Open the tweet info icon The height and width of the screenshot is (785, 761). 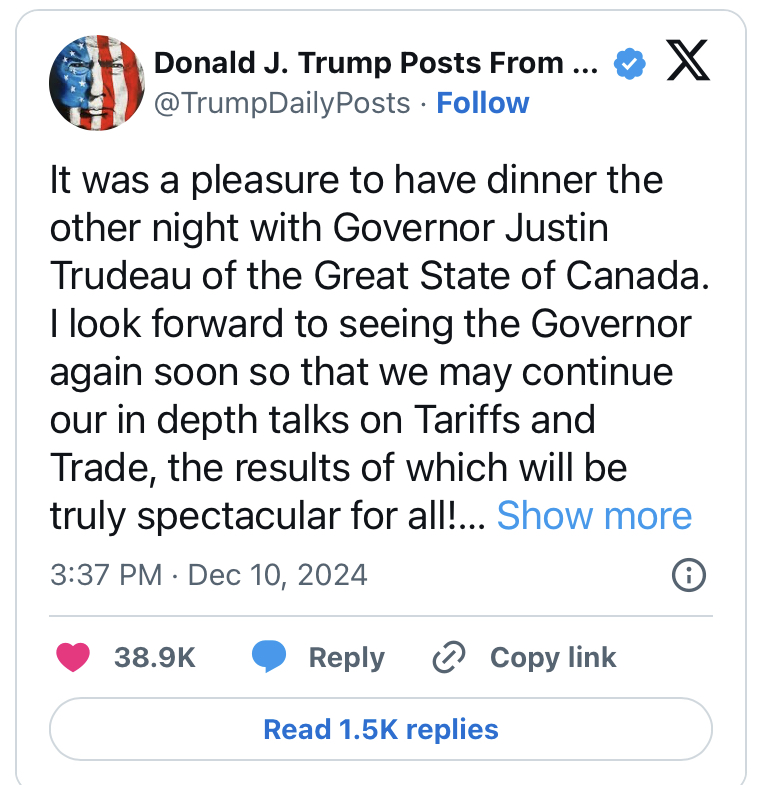coord(691,575)
